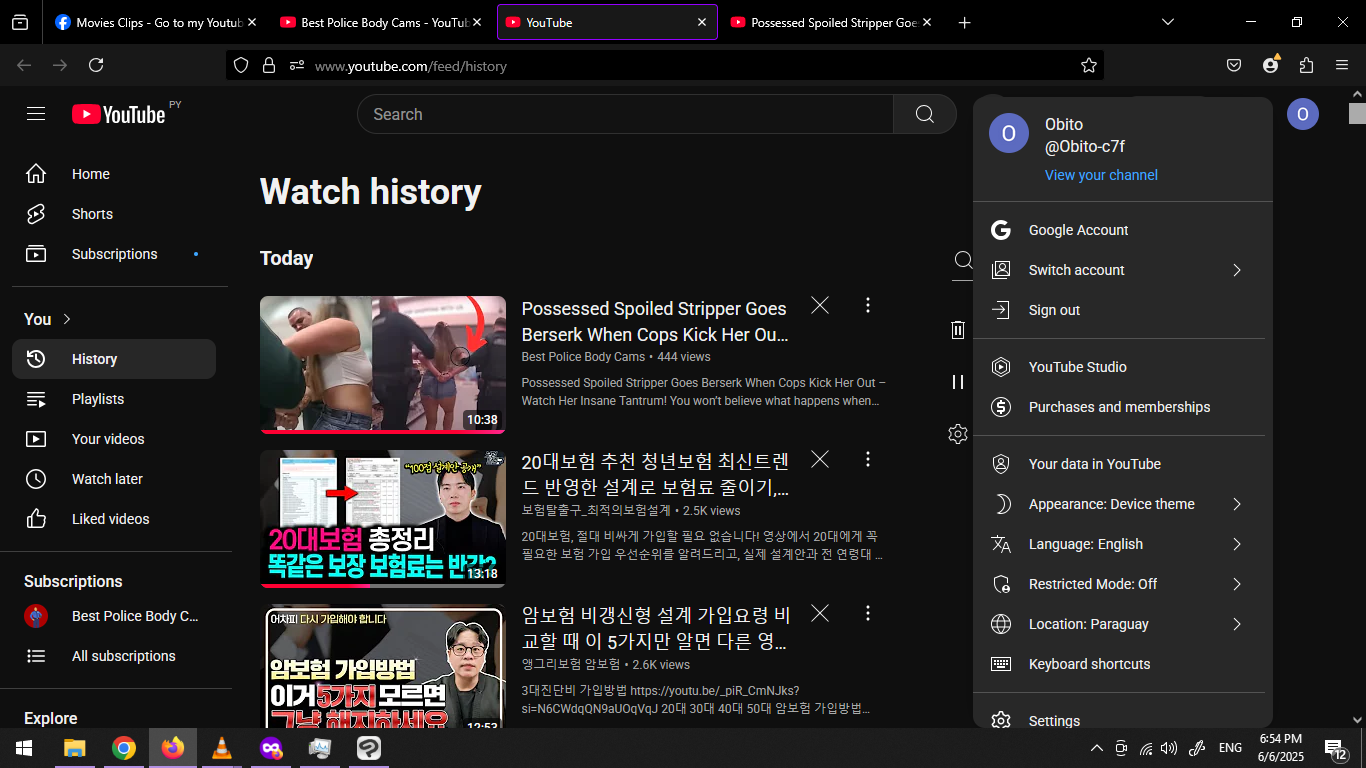Viewport: 1366px width, 768px height.
Task: Remove the Possessed Spoiled Stripper video from history
Action: (x=820, y=306)
